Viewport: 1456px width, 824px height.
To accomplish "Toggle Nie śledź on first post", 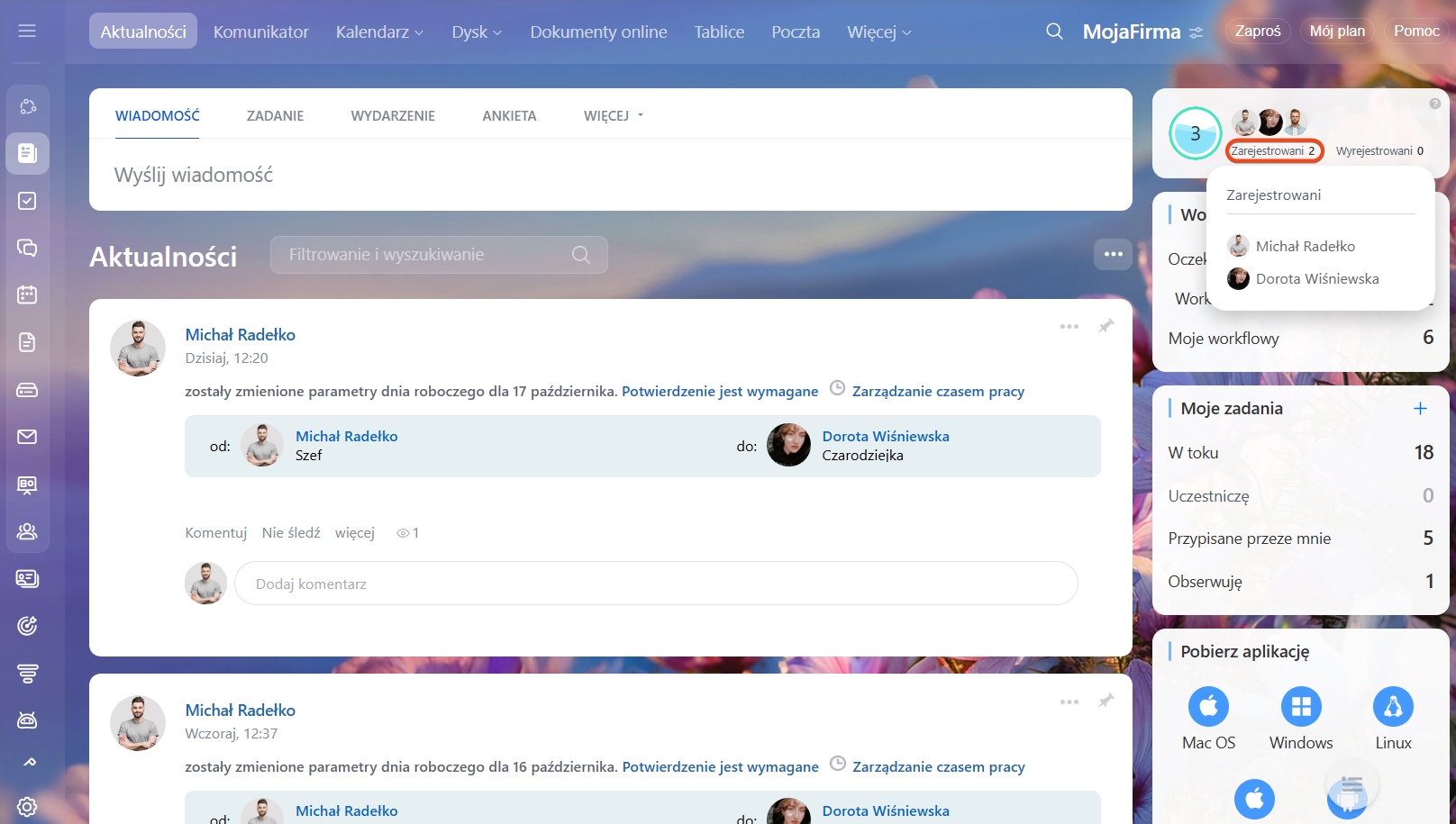I will 291,533.
